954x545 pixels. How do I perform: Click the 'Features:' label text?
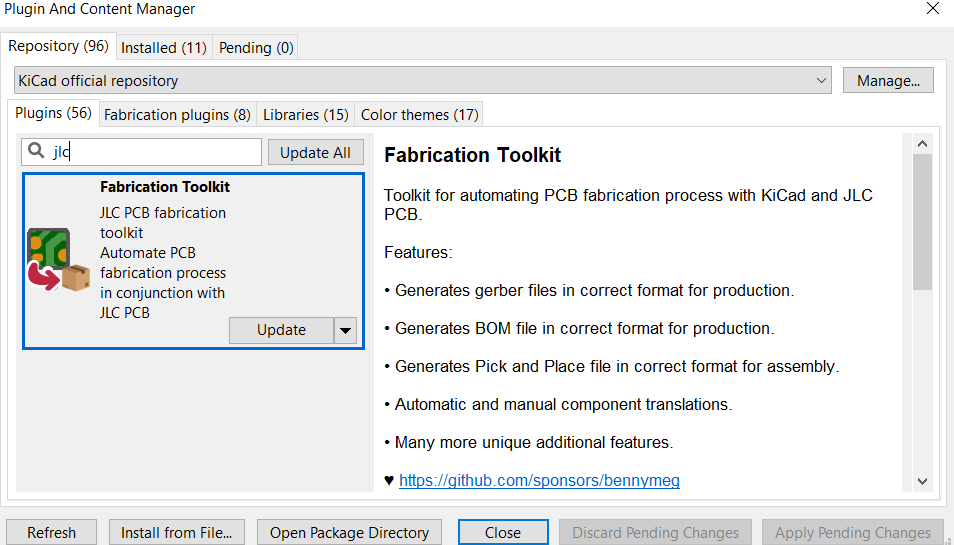pyautogui.click(x=418, y=252)
